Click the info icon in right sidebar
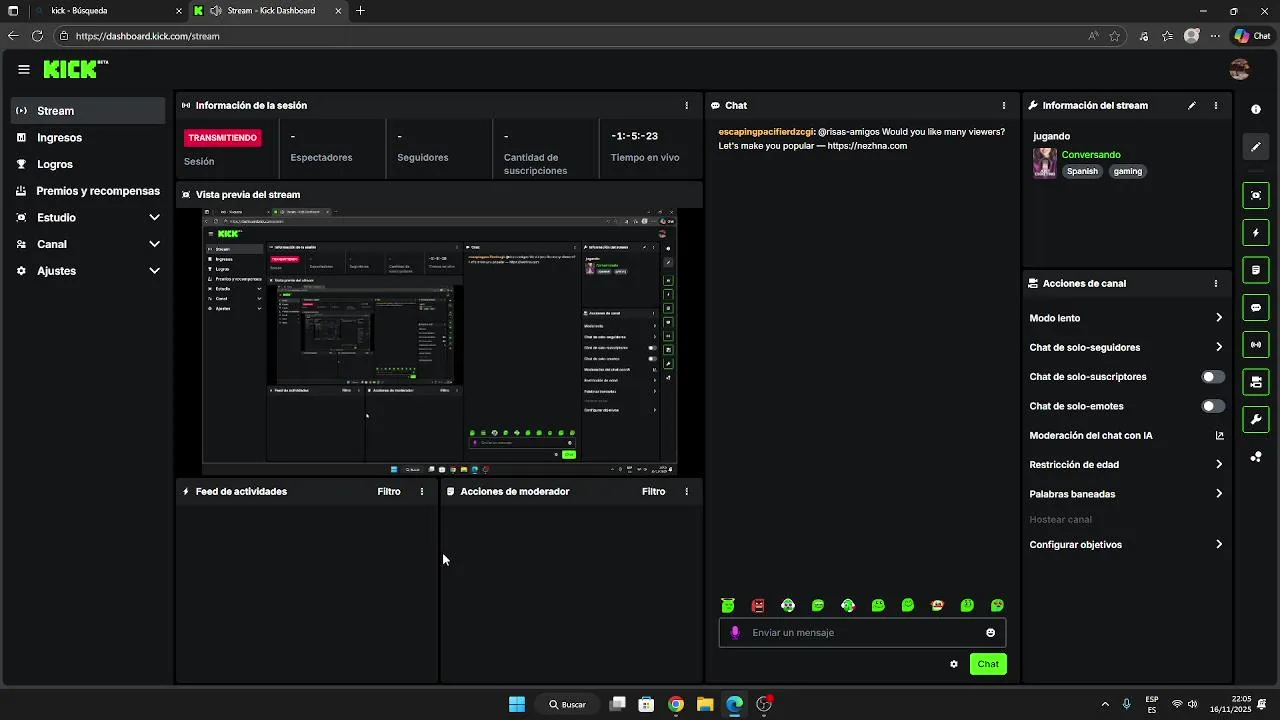Screen dimensions: 1280x720 (x=1256, y=109)
